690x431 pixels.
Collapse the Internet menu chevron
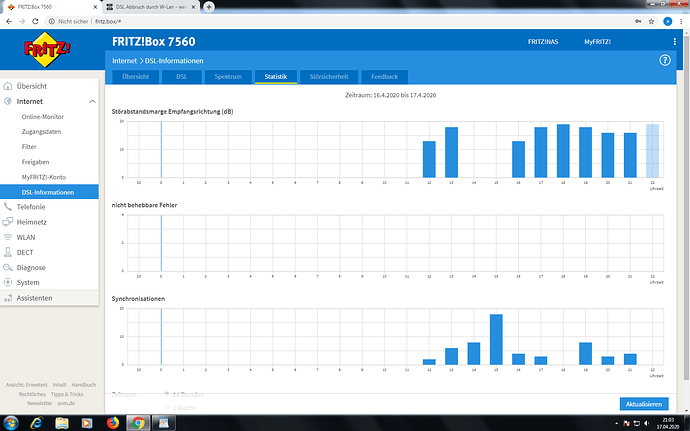92,101
